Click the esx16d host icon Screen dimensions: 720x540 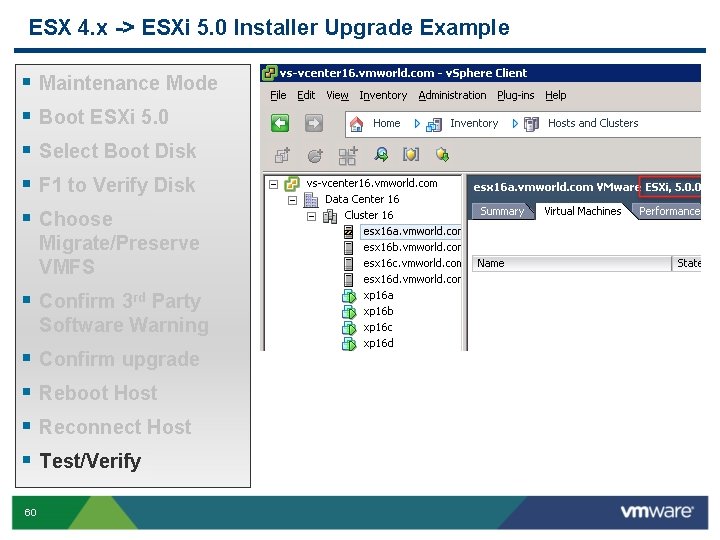pyautogui.click(x=349, y=280)
